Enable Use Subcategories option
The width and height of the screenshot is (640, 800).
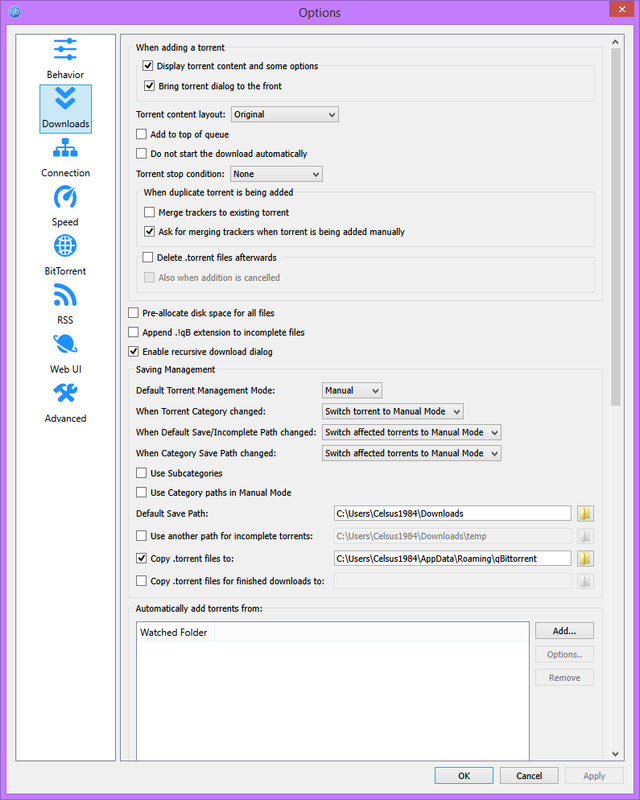click(141, 473)
